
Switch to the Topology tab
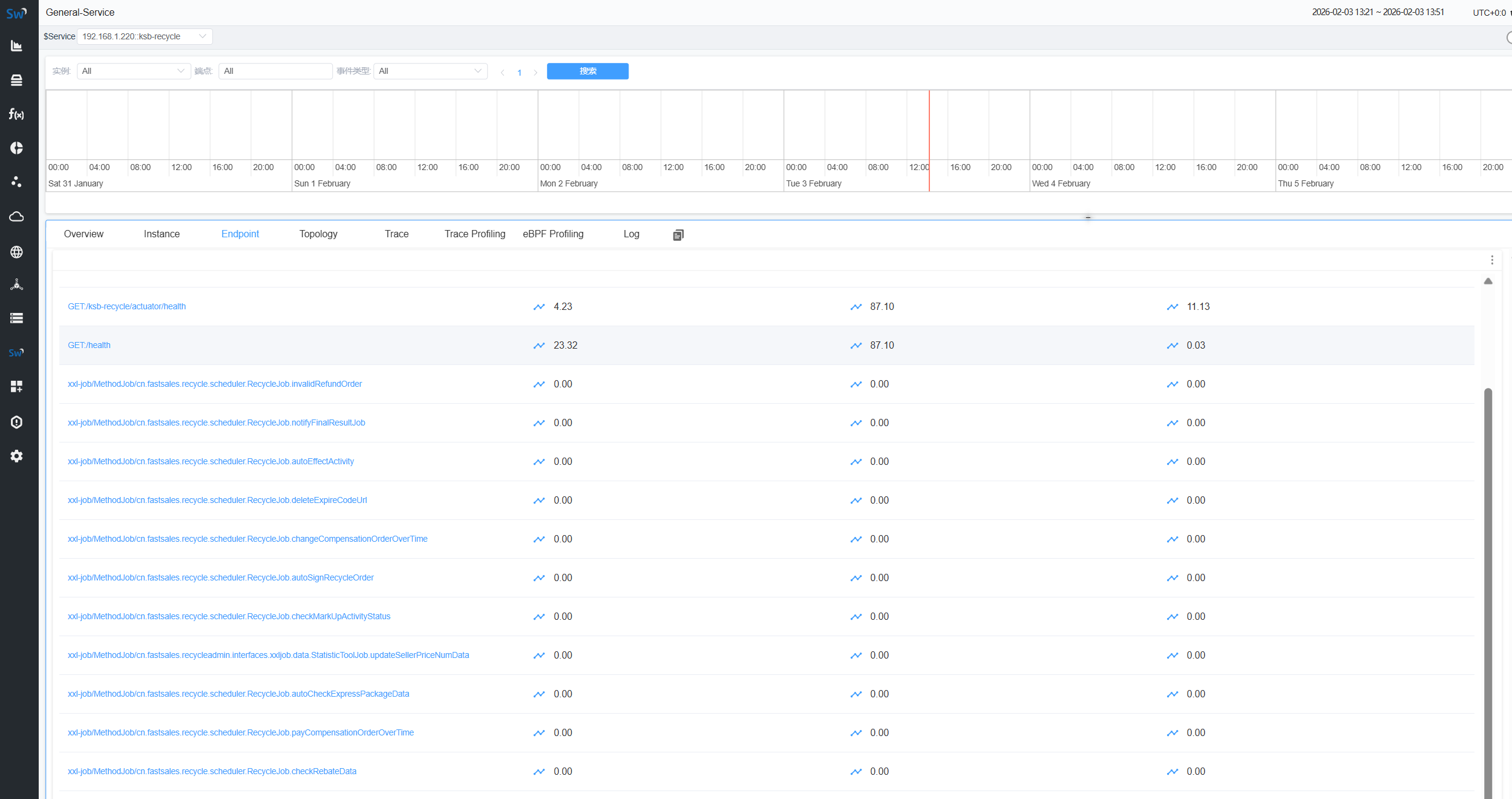pos(318,234)
